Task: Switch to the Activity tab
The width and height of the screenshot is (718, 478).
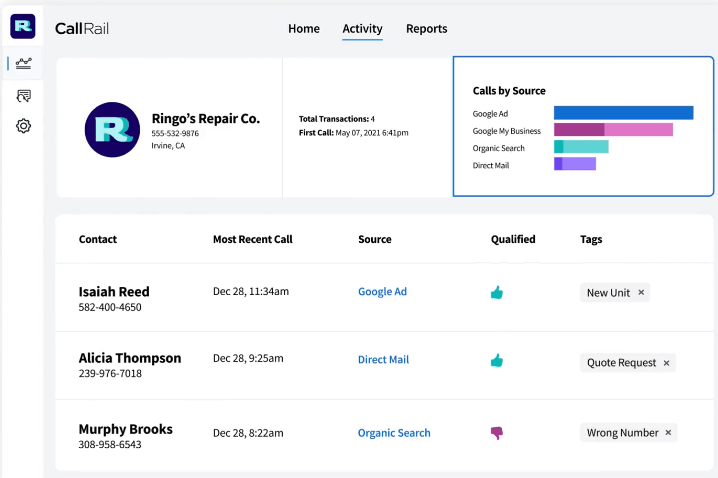Action: click(362, 29)
